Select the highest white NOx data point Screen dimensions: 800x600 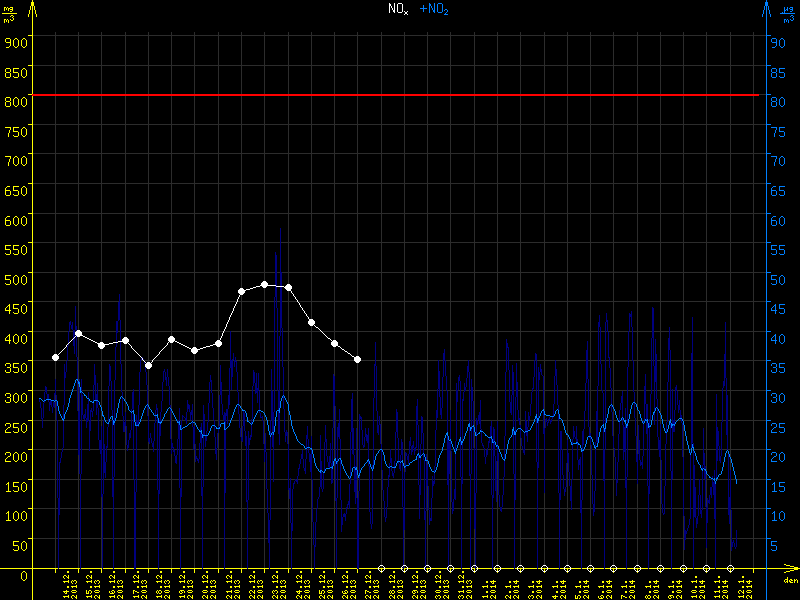(265, 285)
